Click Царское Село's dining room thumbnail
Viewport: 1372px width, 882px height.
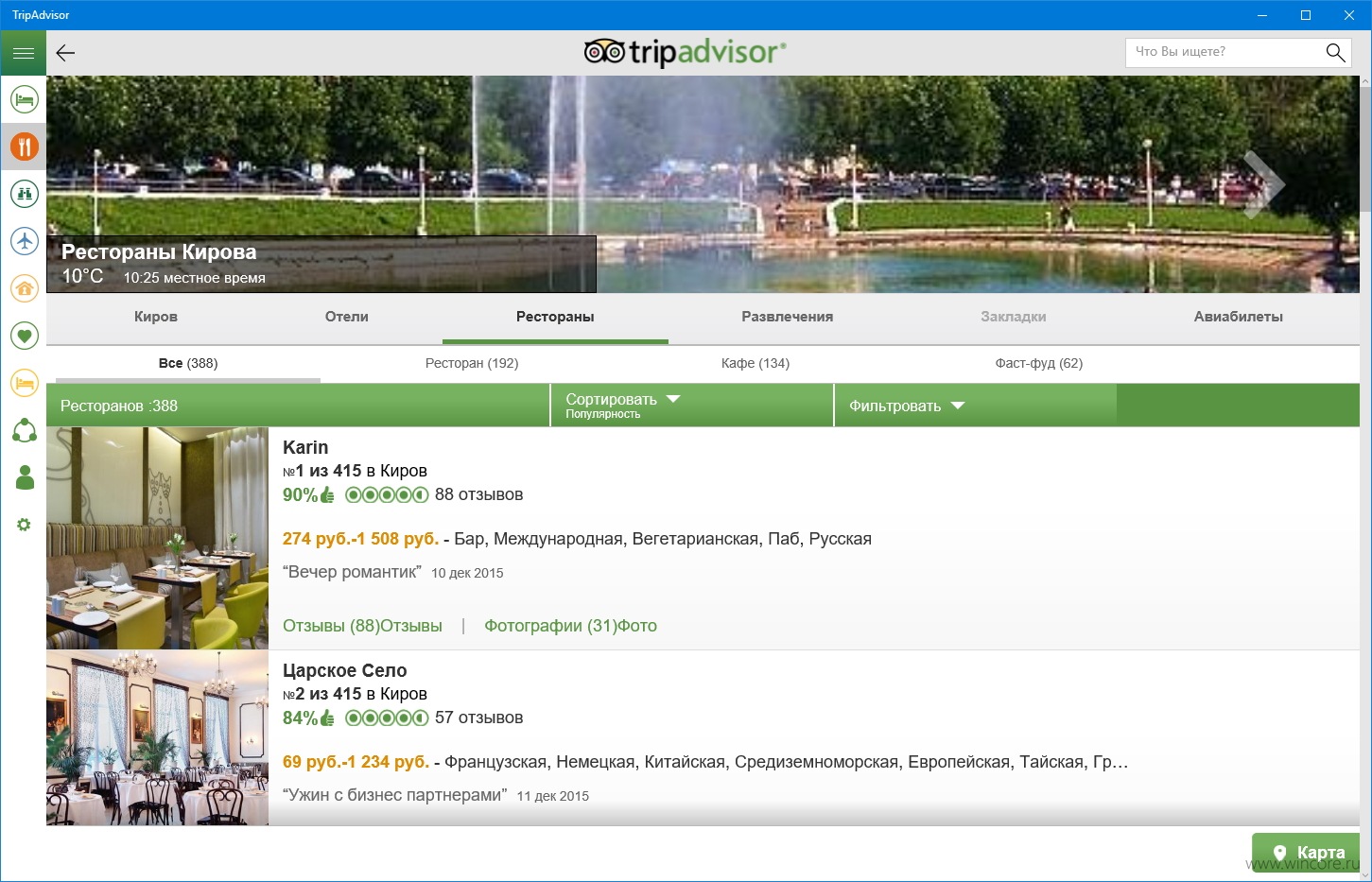tap(157, 737)
